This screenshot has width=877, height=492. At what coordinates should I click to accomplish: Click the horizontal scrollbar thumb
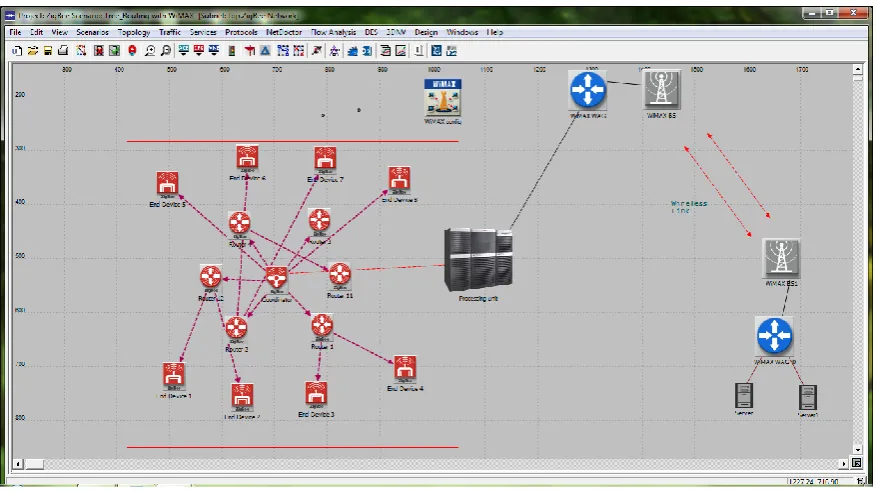click(35, 463)
